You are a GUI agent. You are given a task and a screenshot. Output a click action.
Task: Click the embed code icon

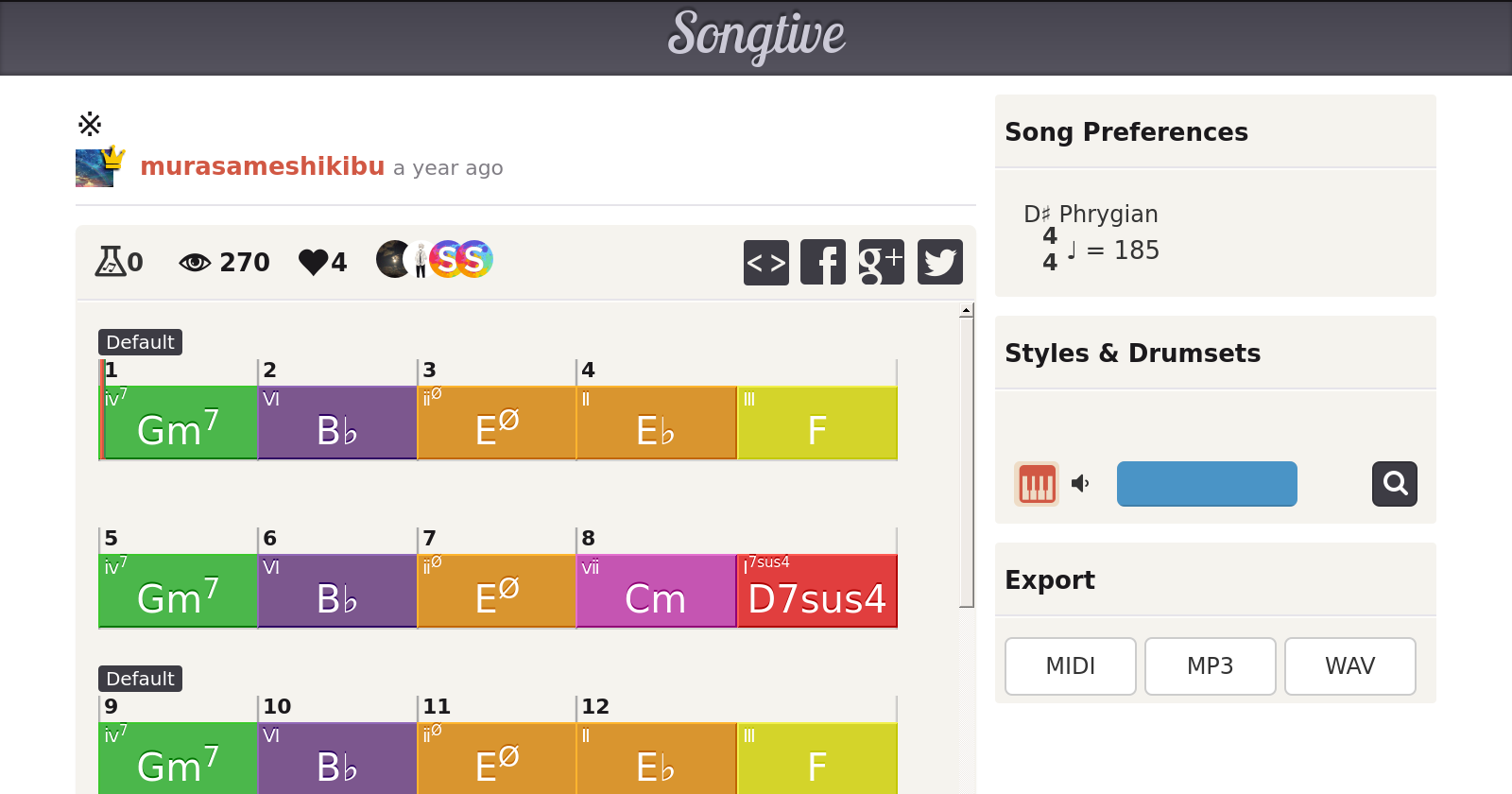pos(765,262)
